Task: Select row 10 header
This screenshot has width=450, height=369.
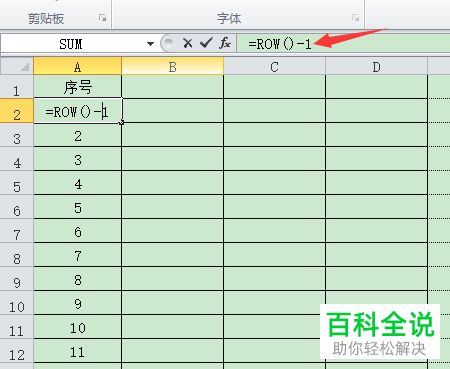Action: point(17,303)
